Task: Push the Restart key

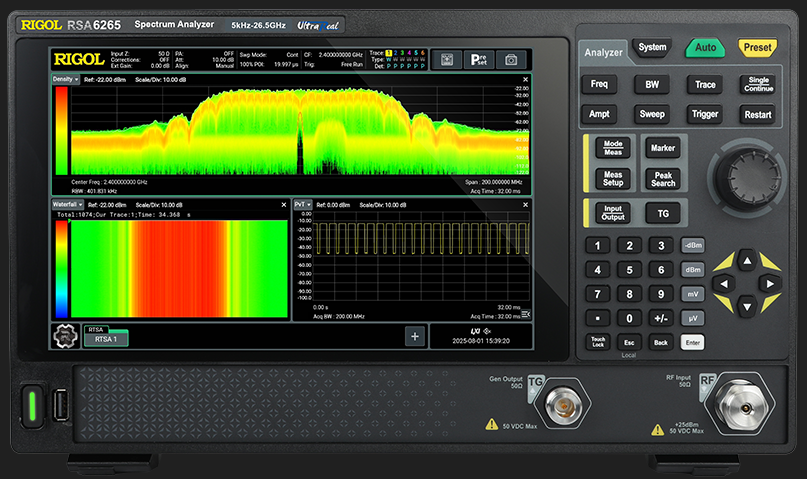Action: [758, 115]
